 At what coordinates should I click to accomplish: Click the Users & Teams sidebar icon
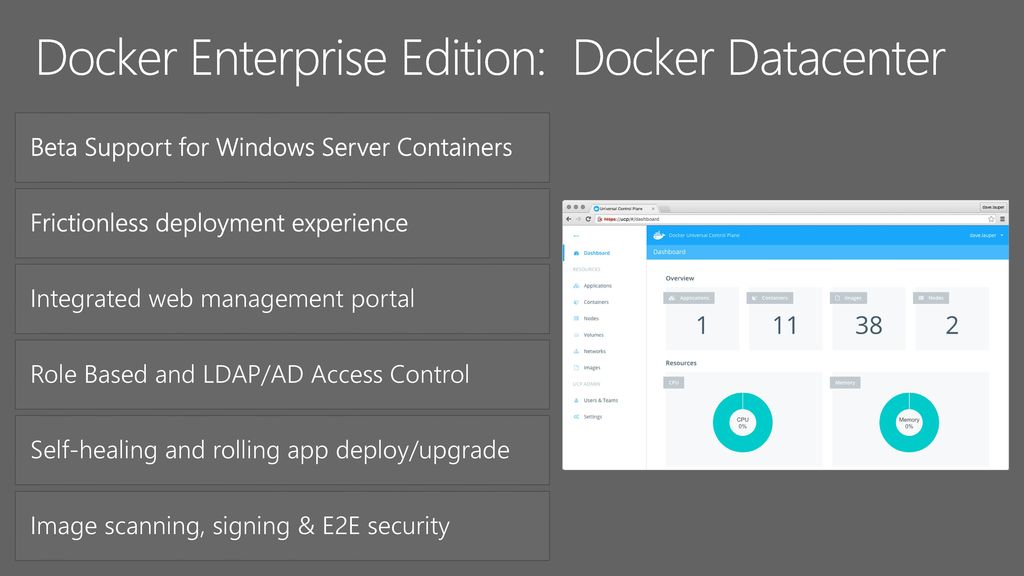click(x=576, y=400)
